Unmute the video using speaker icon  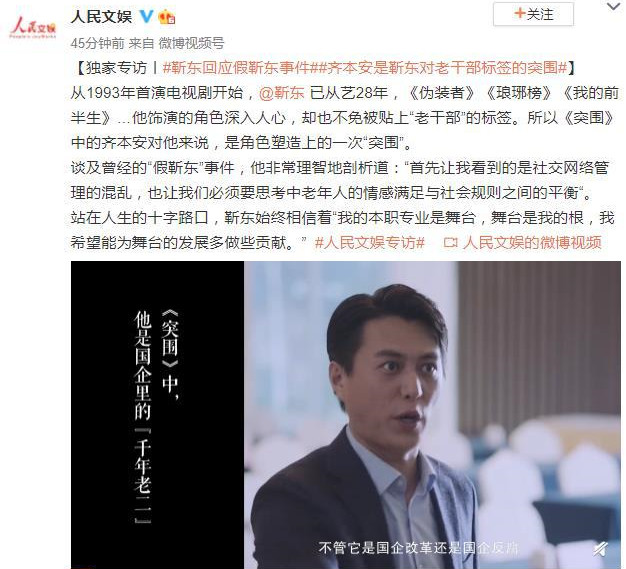(601, 549)
